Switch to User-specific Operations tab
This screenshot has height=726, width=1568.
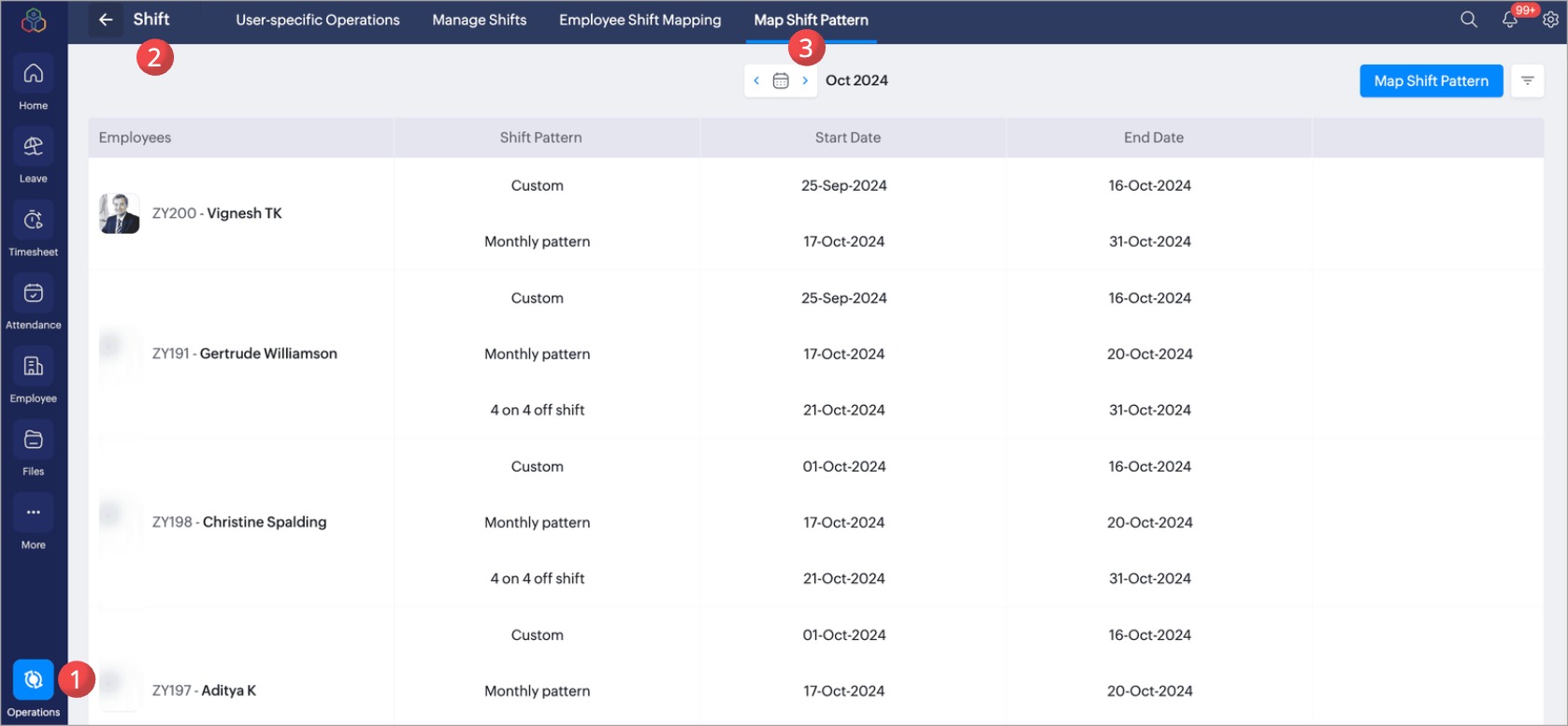click(318, 20)
